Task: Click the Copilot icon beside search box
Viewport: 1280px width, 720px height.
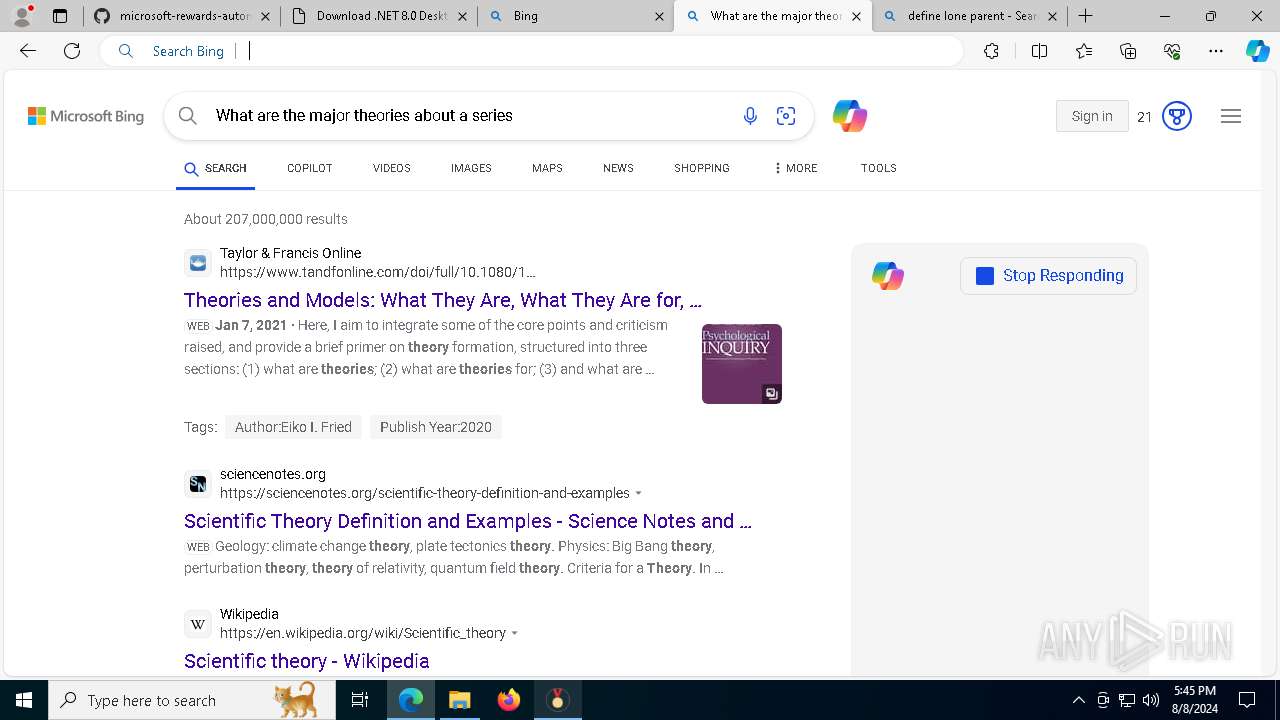Action: pyautogui.click(x=849, y=116)
